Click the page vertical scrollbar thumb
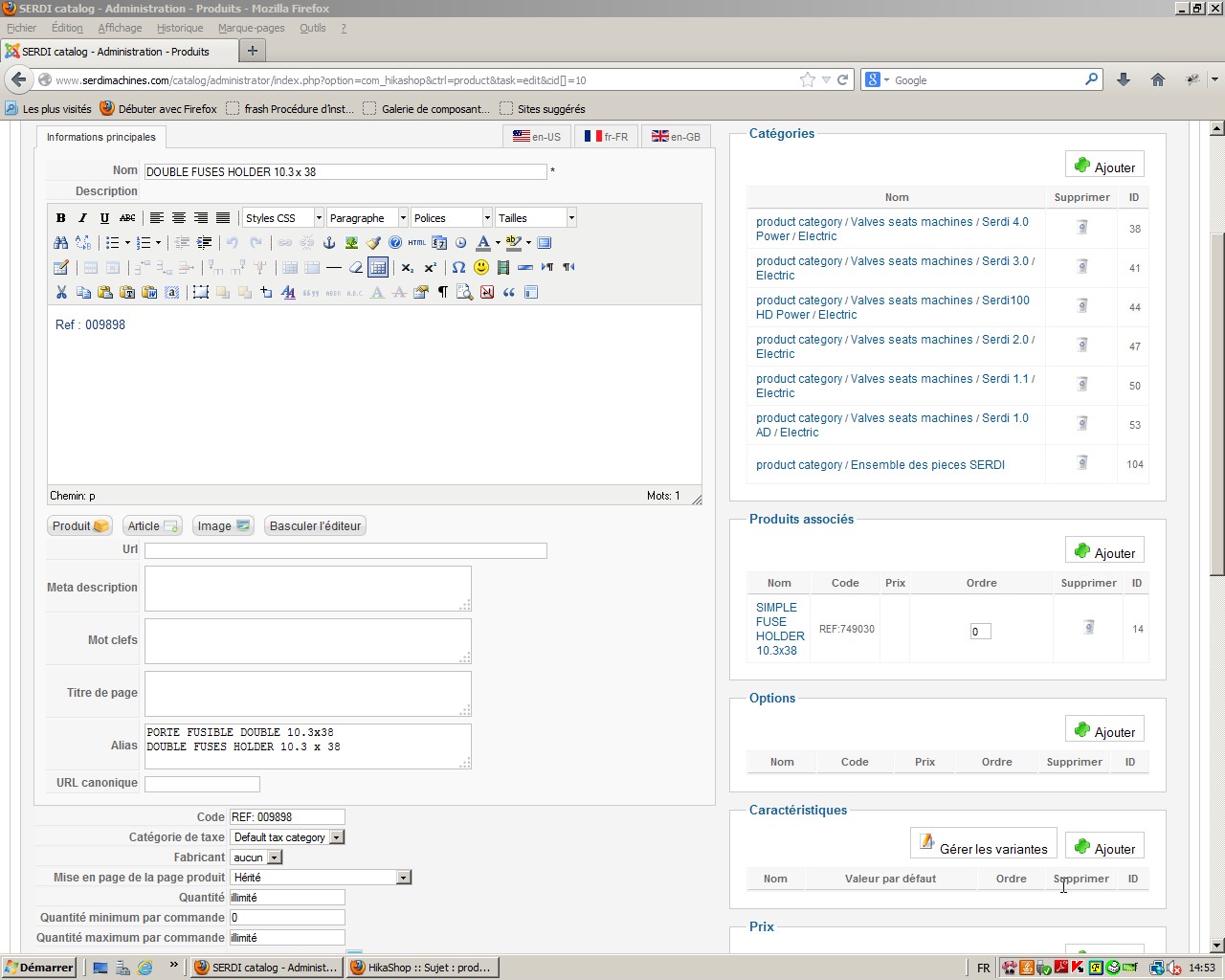 (x=1217, y=402)
